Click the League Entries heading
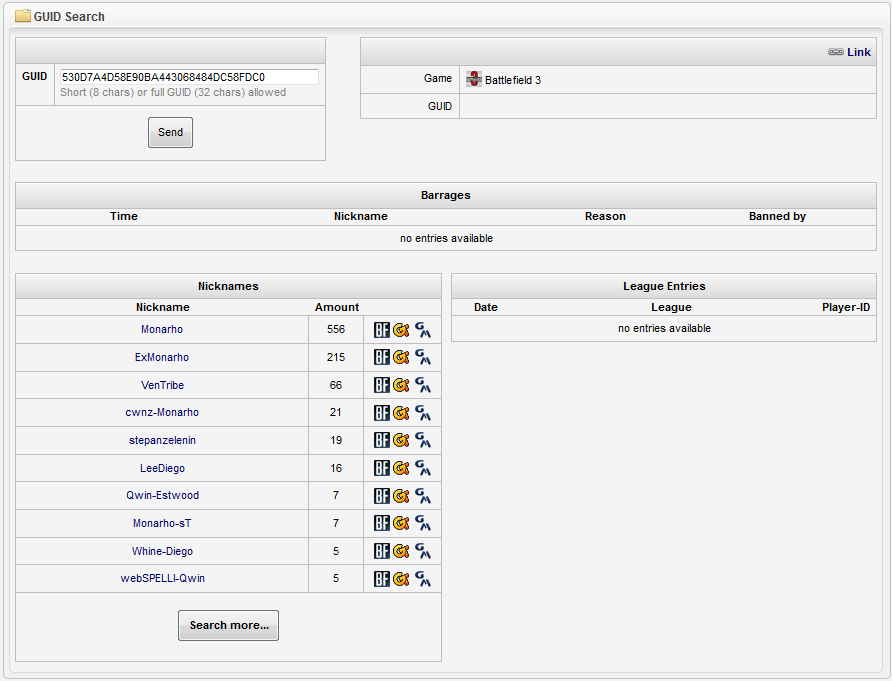This screenshot has width=892, height=681. click(664, 286)
